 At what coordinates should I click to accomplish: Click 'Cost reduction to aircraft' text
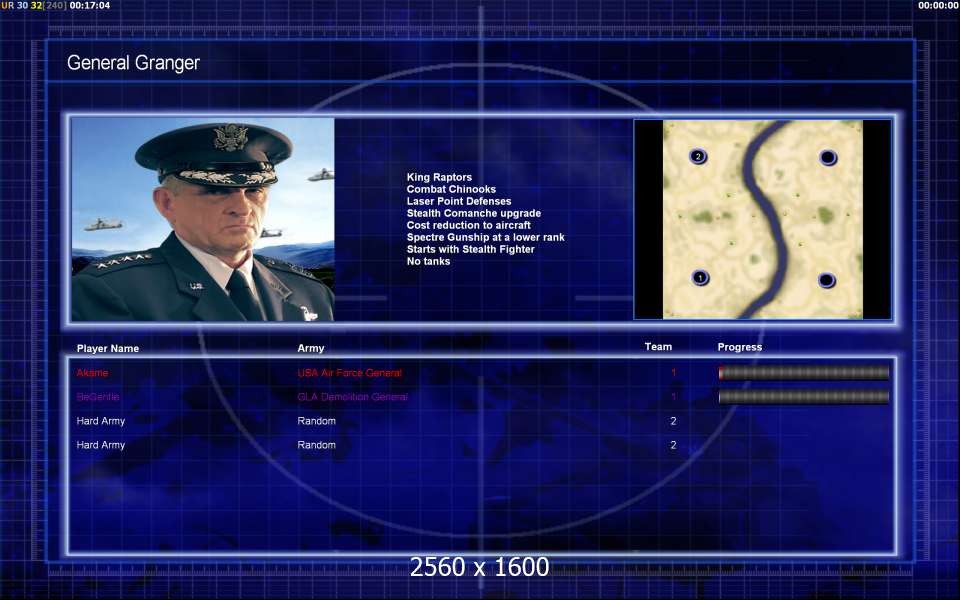468,225
